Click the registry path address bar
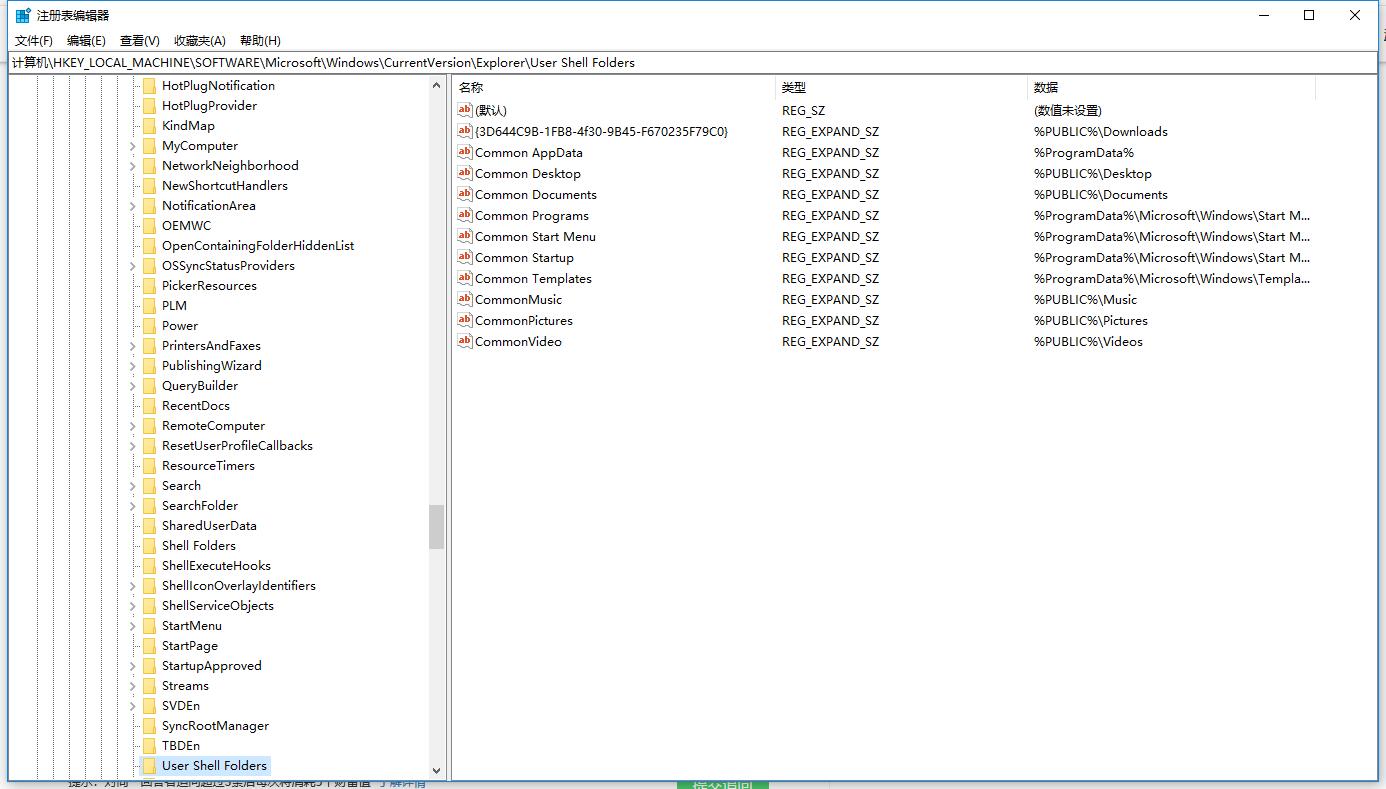Viewport: 1386px width, 789px height. [692, 62]
